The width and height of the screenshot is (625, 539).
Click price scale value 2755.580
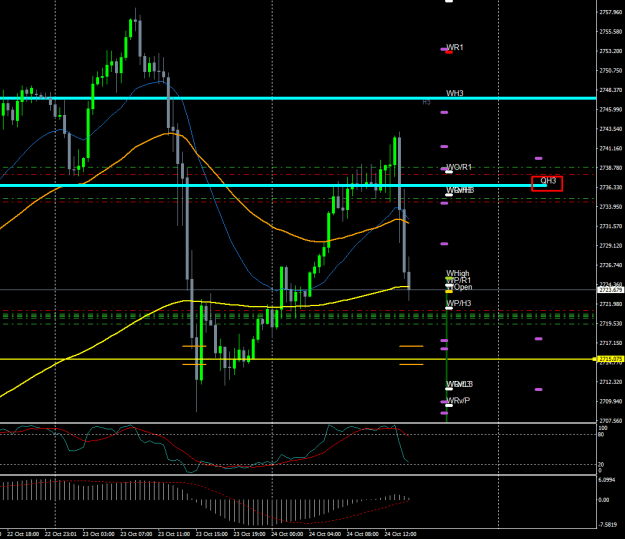click(611, 31)
